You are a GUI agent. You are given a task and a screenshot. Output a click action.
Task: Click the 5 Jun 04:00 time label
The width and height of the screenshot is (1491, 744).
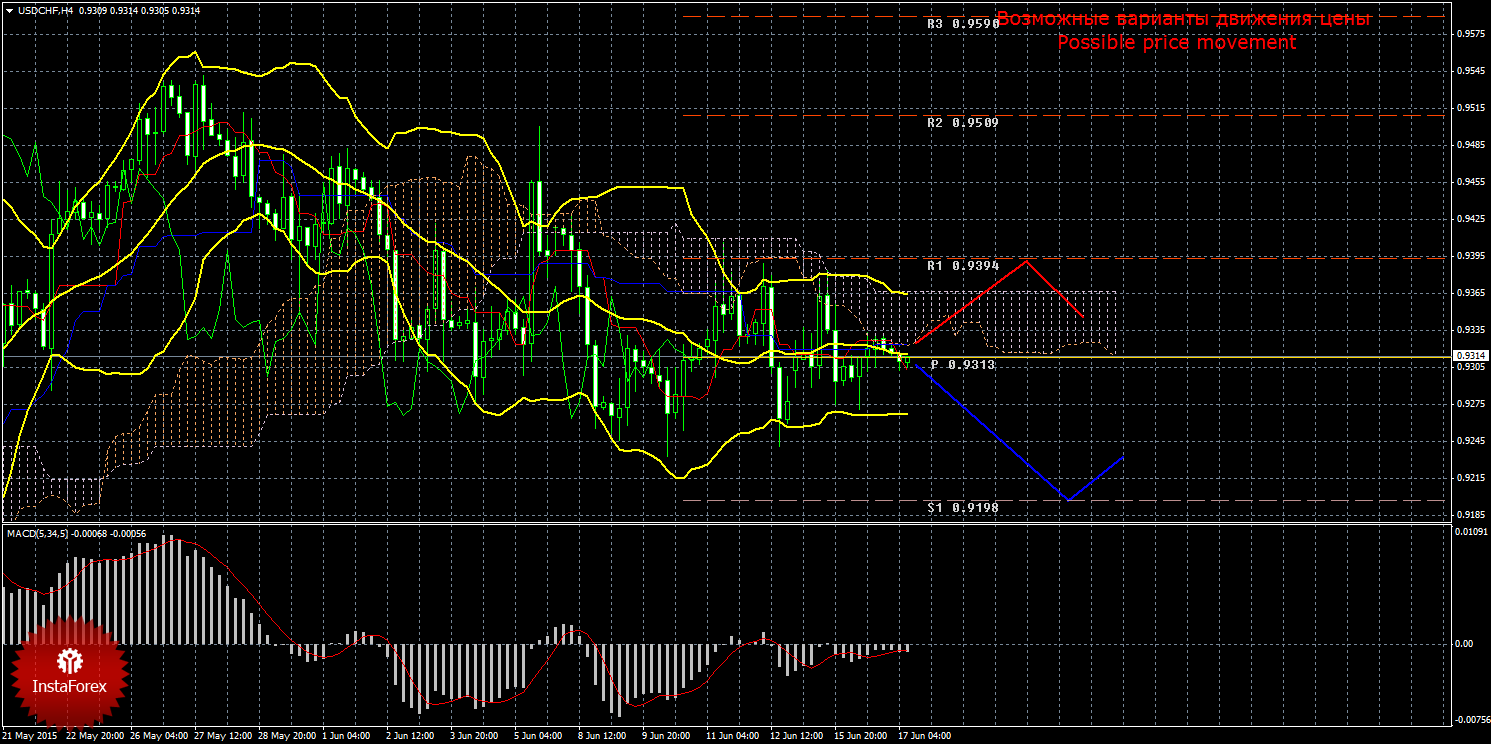pyautogui.click(x=535, y=736)
